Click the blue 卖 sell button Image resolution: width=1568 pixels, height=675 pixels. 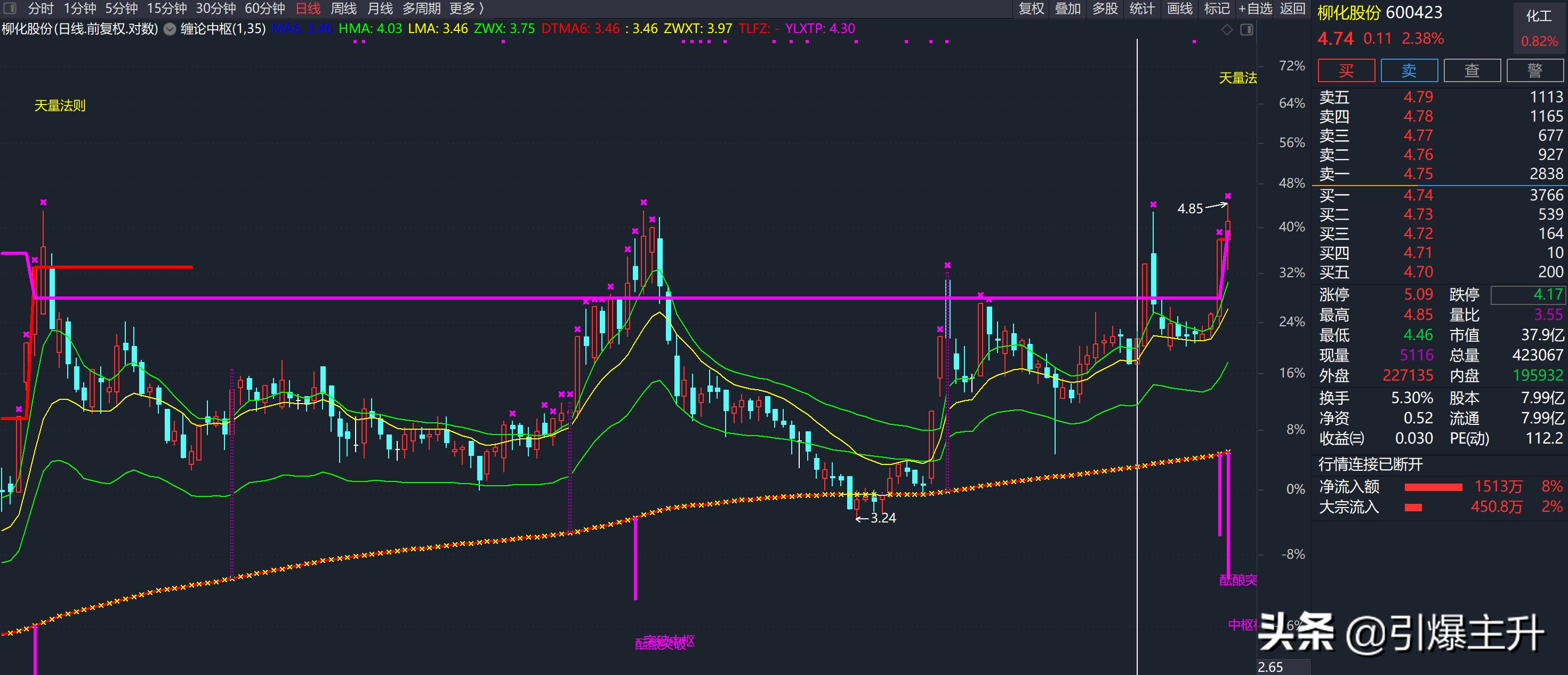(x=1409, y=70)
